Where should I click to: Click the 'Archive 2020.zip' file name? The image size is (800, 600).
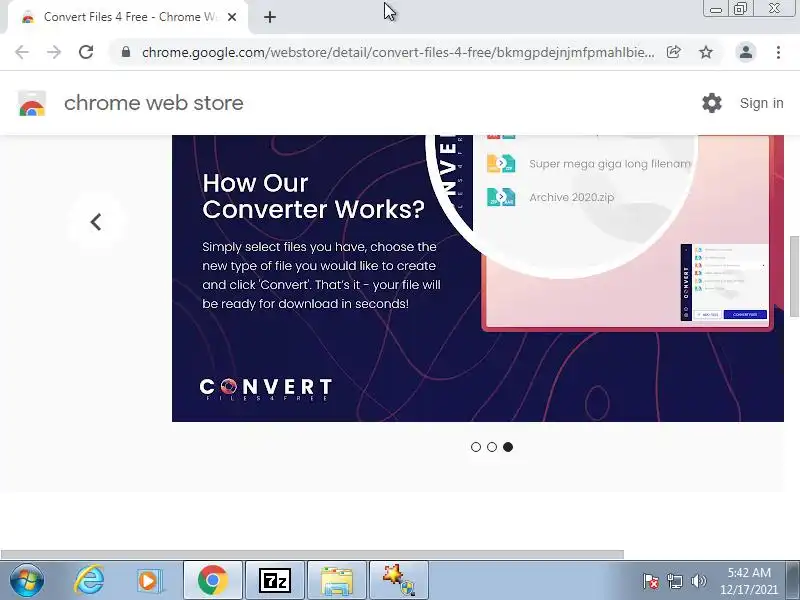pyautogui.click(x=571, y=197)
